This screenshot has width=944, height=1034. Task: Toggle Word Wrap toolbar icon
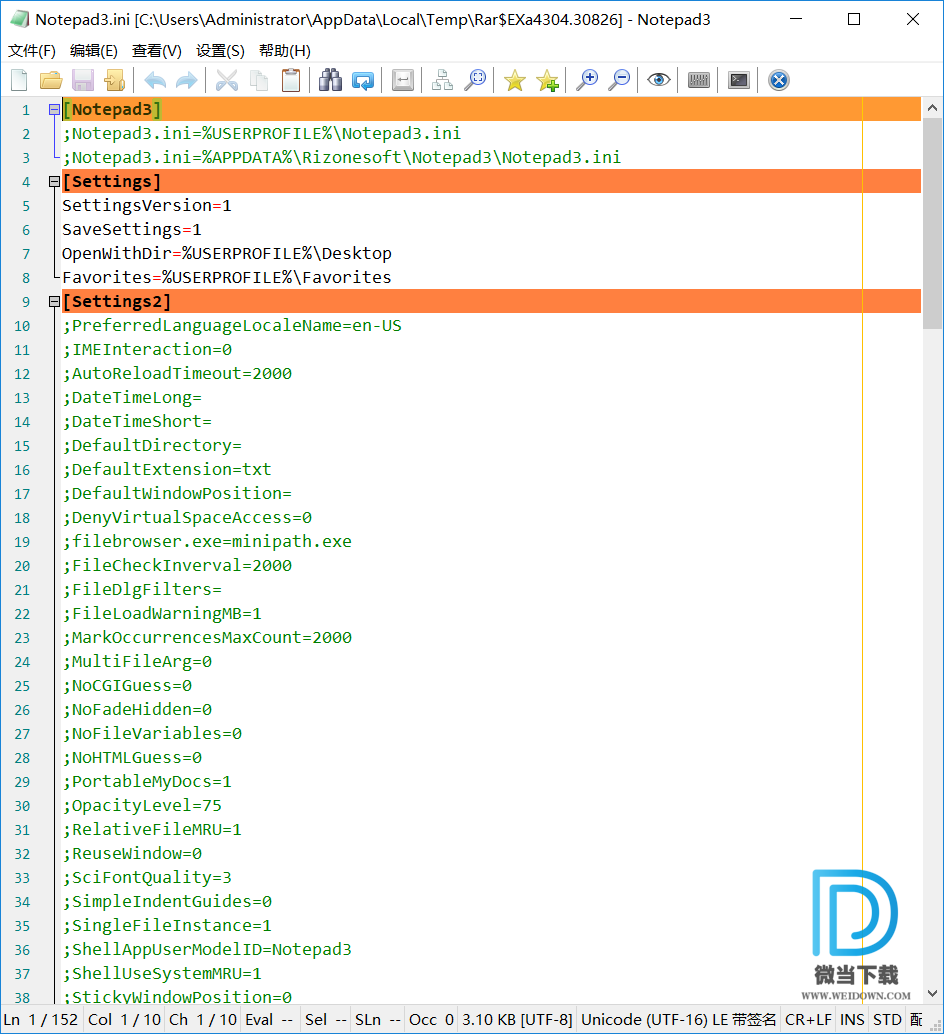(x=403, y=80)
